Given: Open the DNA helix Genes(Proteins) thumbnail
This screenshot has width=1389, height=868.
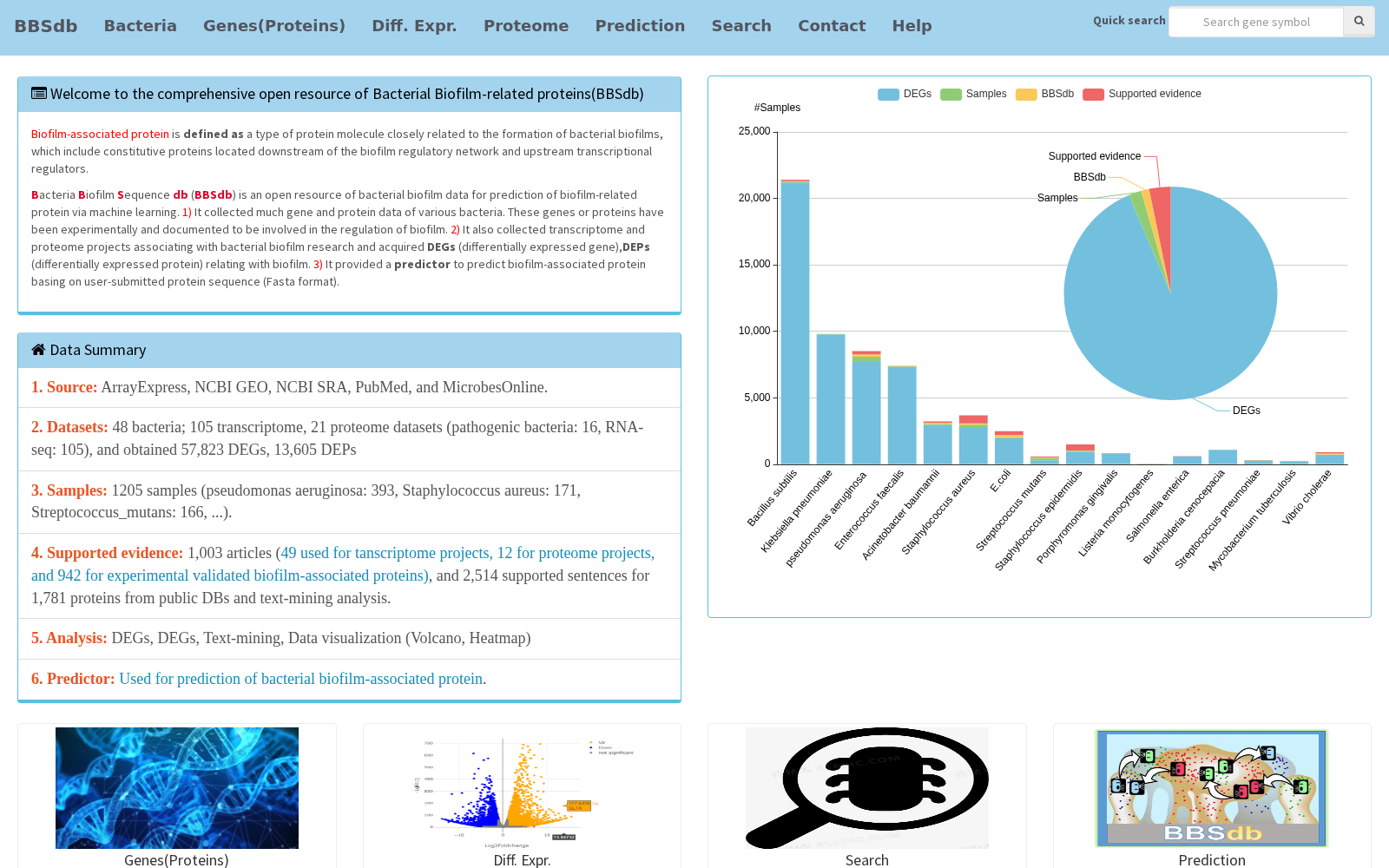Looking at the screenshot, I should (x=177, y=788).
